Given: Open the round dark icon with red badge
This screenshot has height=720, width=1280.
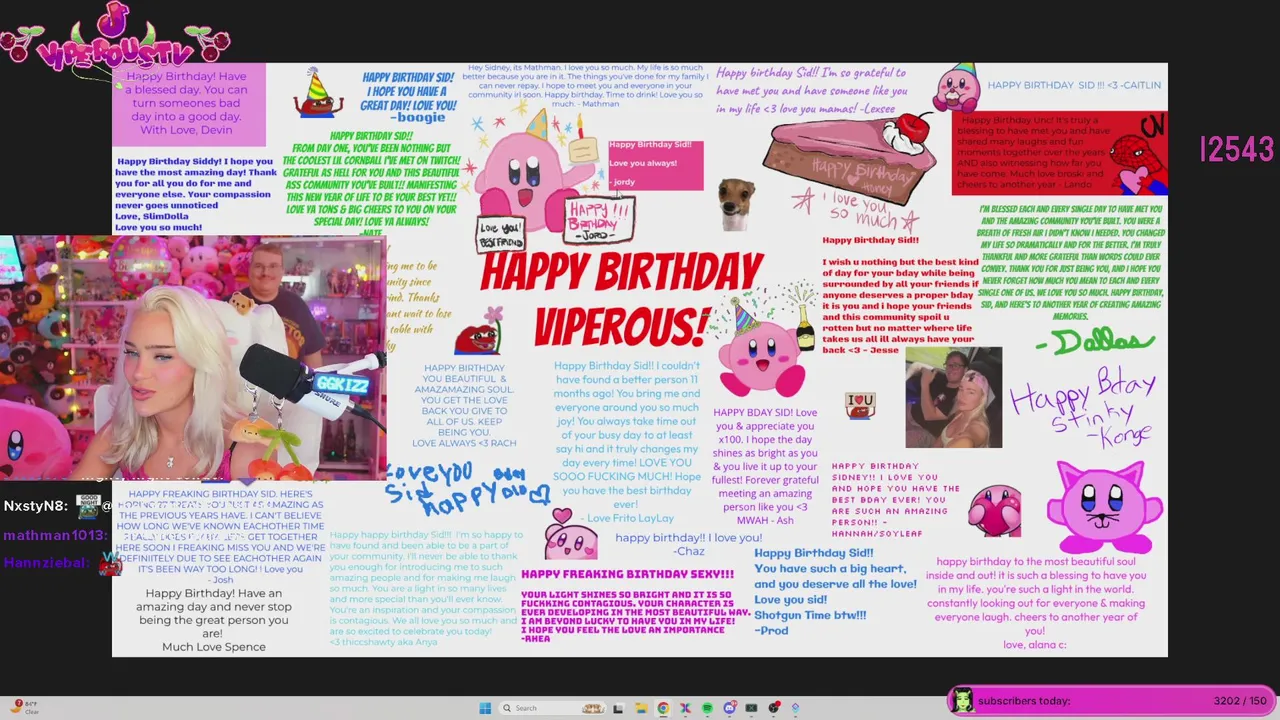Looking at the screenshot, I should tap(774, 708).
